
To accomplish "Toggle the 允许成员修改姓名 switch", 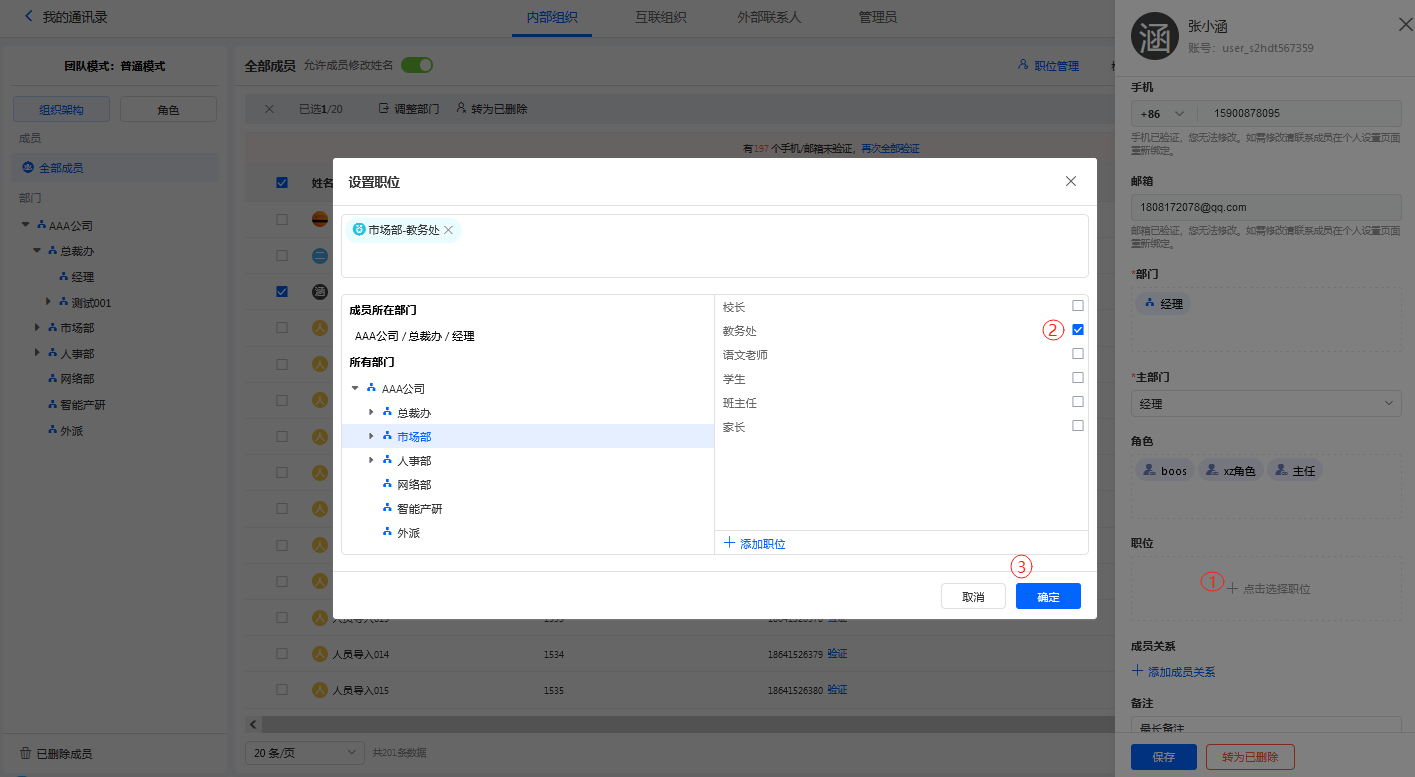I will tap(417, 65).
